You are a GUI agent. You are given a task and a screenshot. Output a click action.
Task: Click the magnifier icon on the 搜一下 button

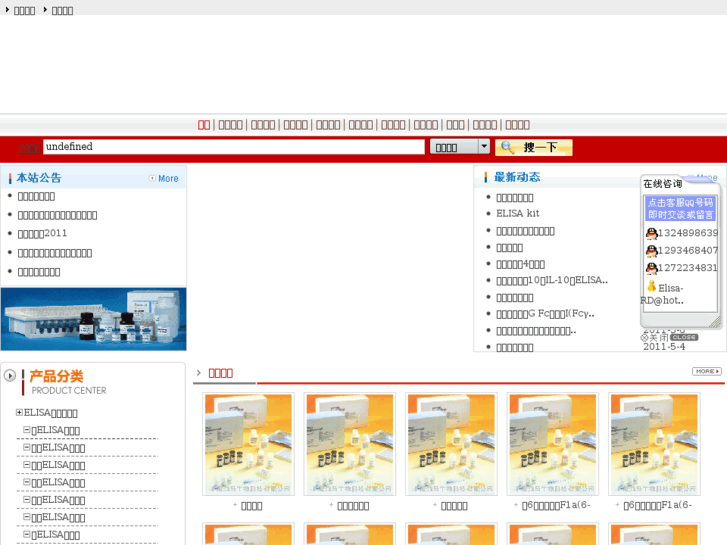[507, 147]
